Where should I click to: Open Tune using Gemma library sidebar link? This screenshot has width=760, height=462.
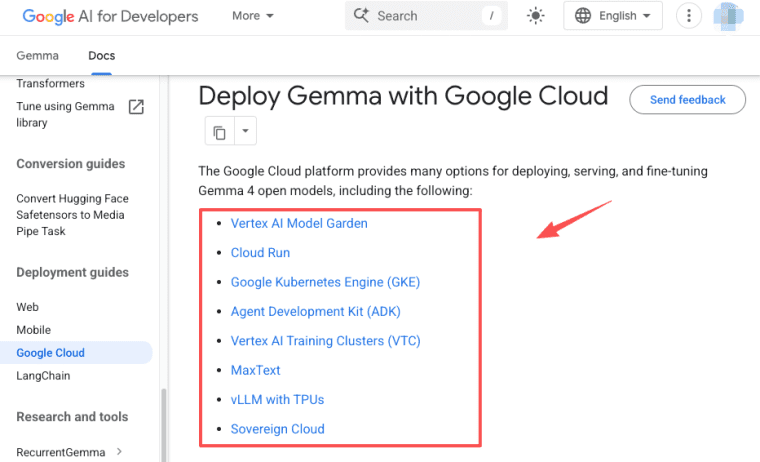[65, 114]
